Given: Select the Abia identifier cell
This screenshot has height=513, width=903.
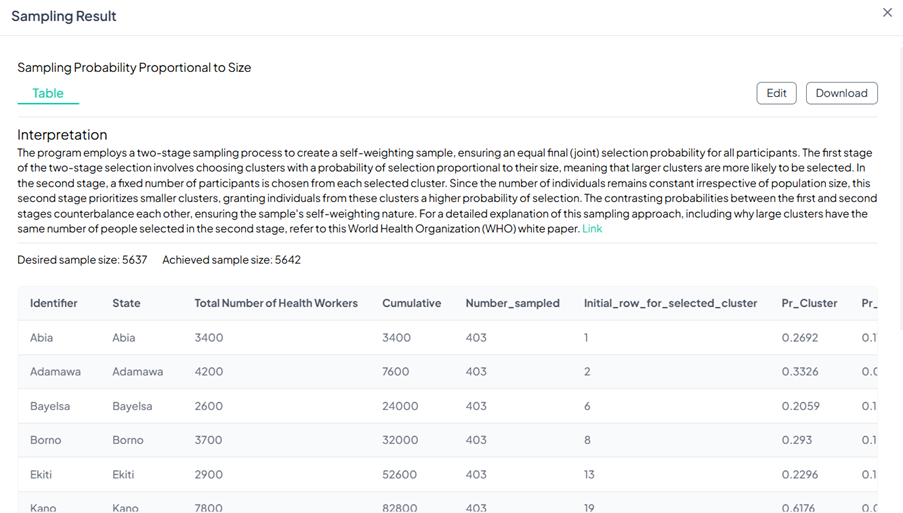Looking at the screenshot, I should point(41,338).
